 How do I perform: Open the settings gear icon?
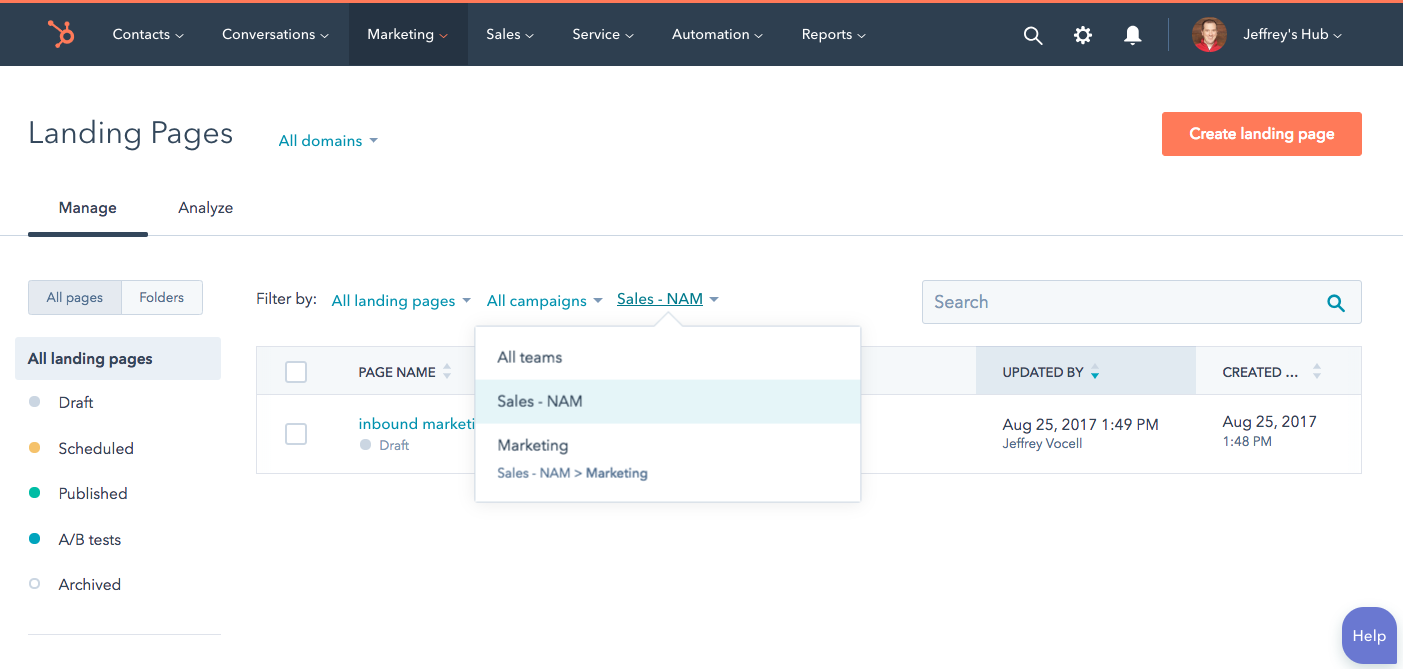(1083, 35)
